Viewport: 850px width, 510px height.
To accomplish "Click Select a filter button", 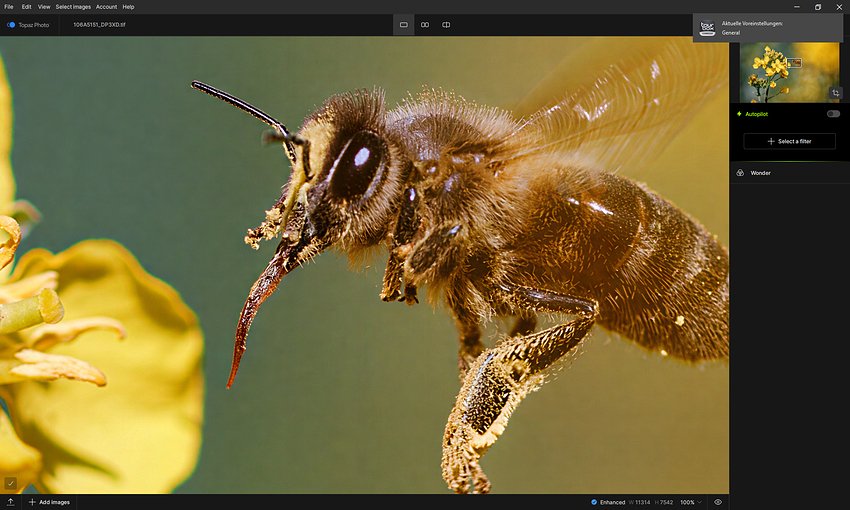I will tap(789, 141).
